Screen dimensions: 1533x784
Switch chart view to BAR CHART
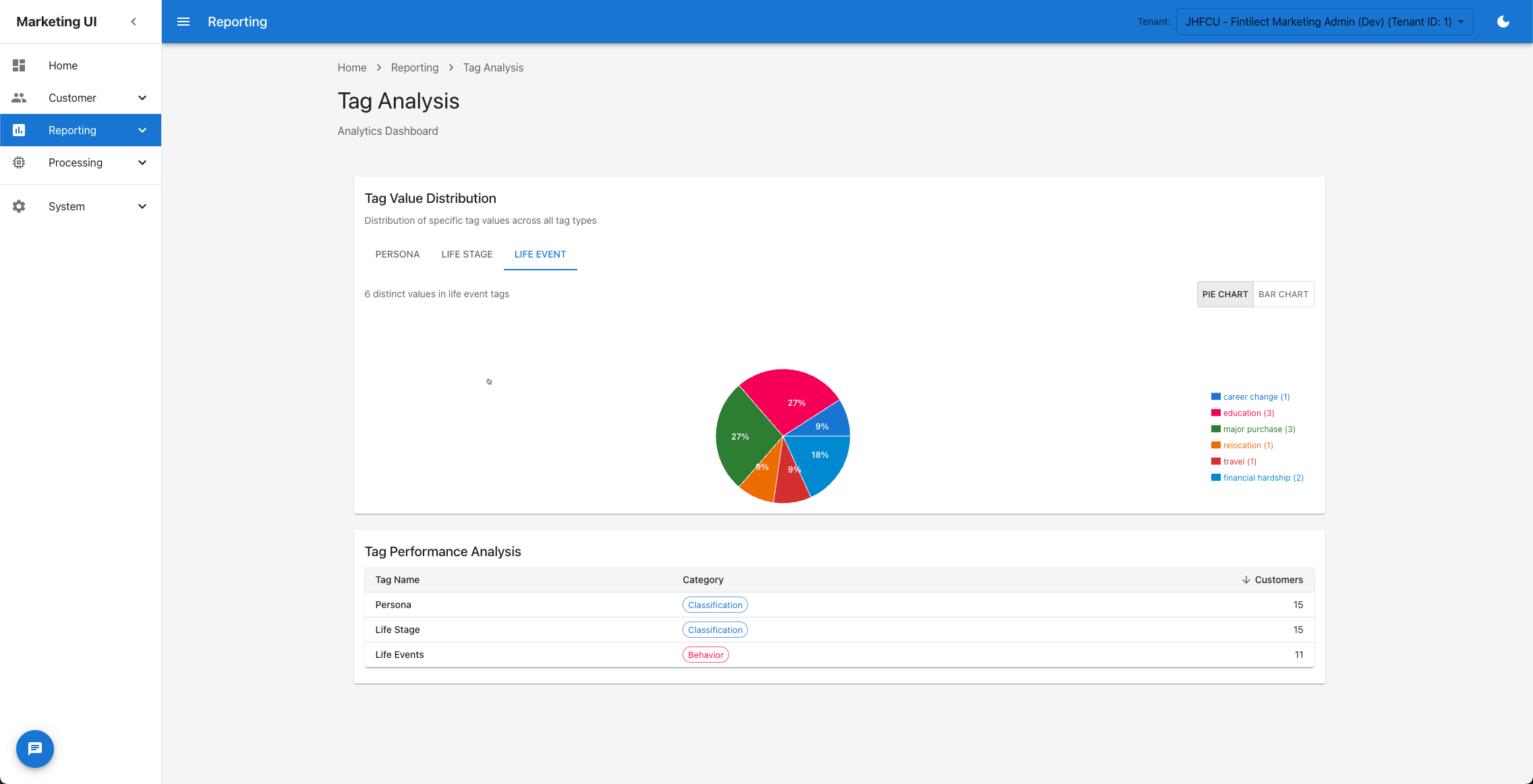pos(1282,293)
